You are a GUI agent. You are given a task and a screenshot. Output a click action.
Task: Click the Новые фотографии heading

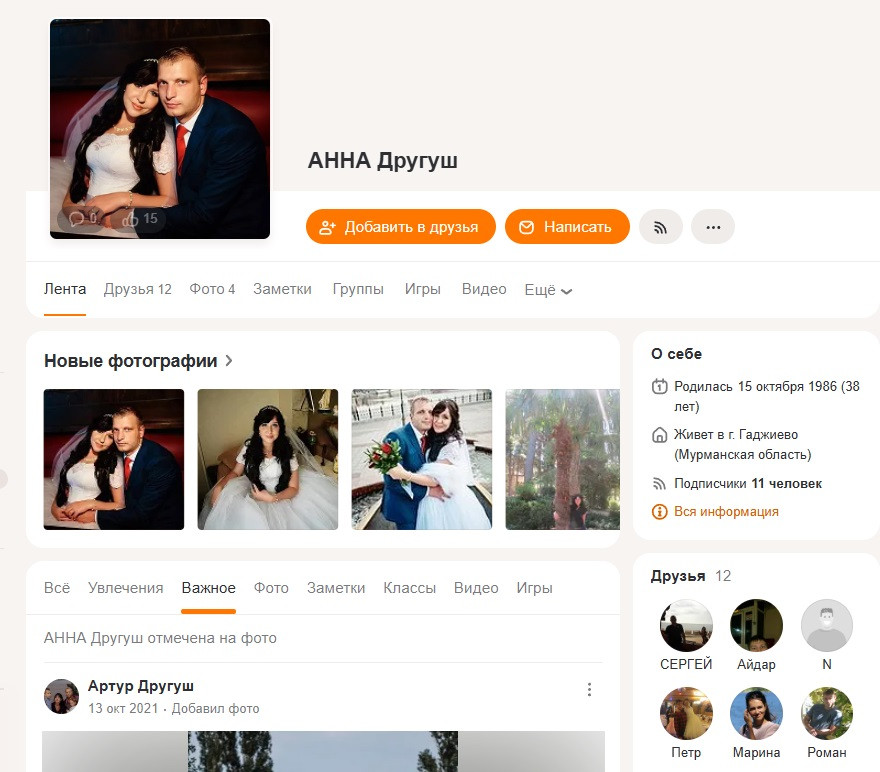pos(131,361)
